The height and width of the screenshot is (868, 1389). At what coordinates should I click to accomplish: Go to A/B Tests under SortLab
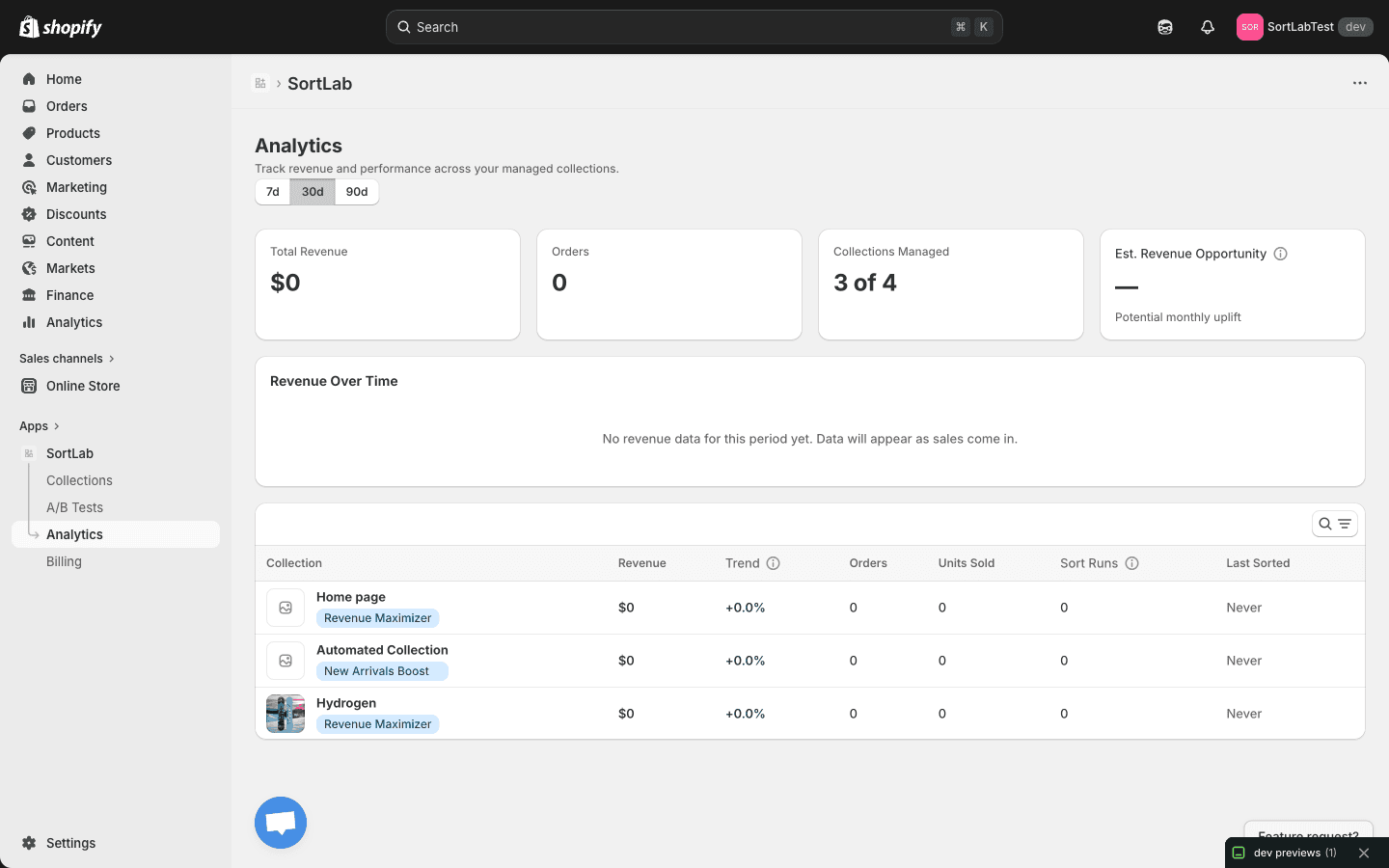74,507
